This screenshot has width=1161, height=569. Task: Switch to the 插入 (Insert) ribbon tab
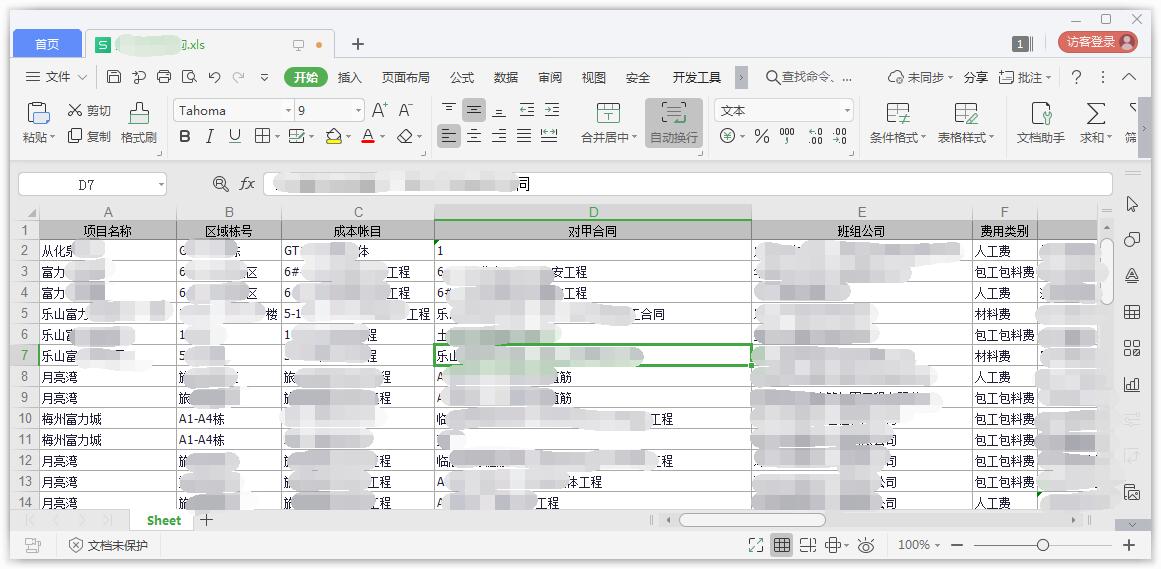(350, 77)
